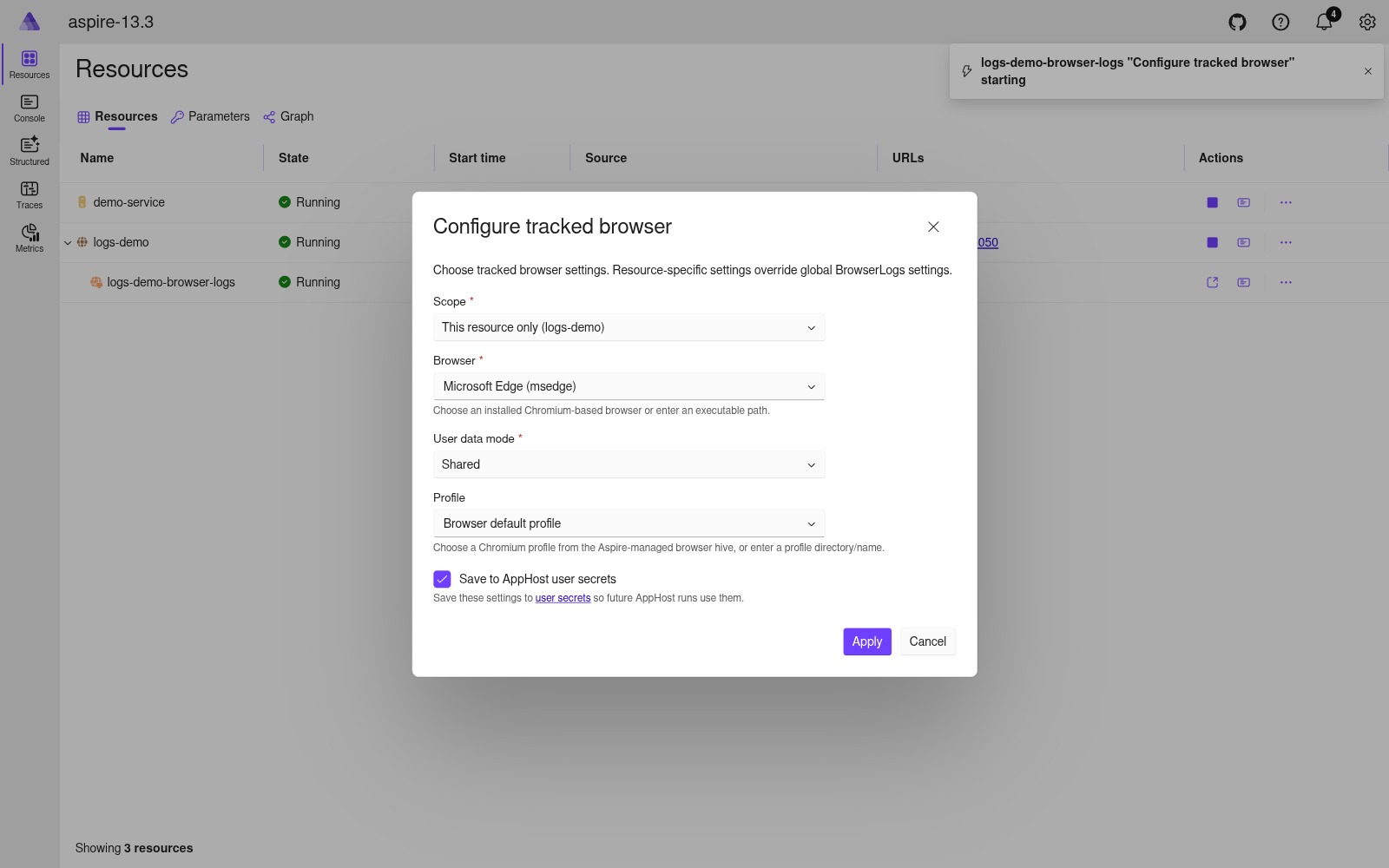Open the settings gear icon
This screenshot has width=1389, height=868.
[1367, 23]
